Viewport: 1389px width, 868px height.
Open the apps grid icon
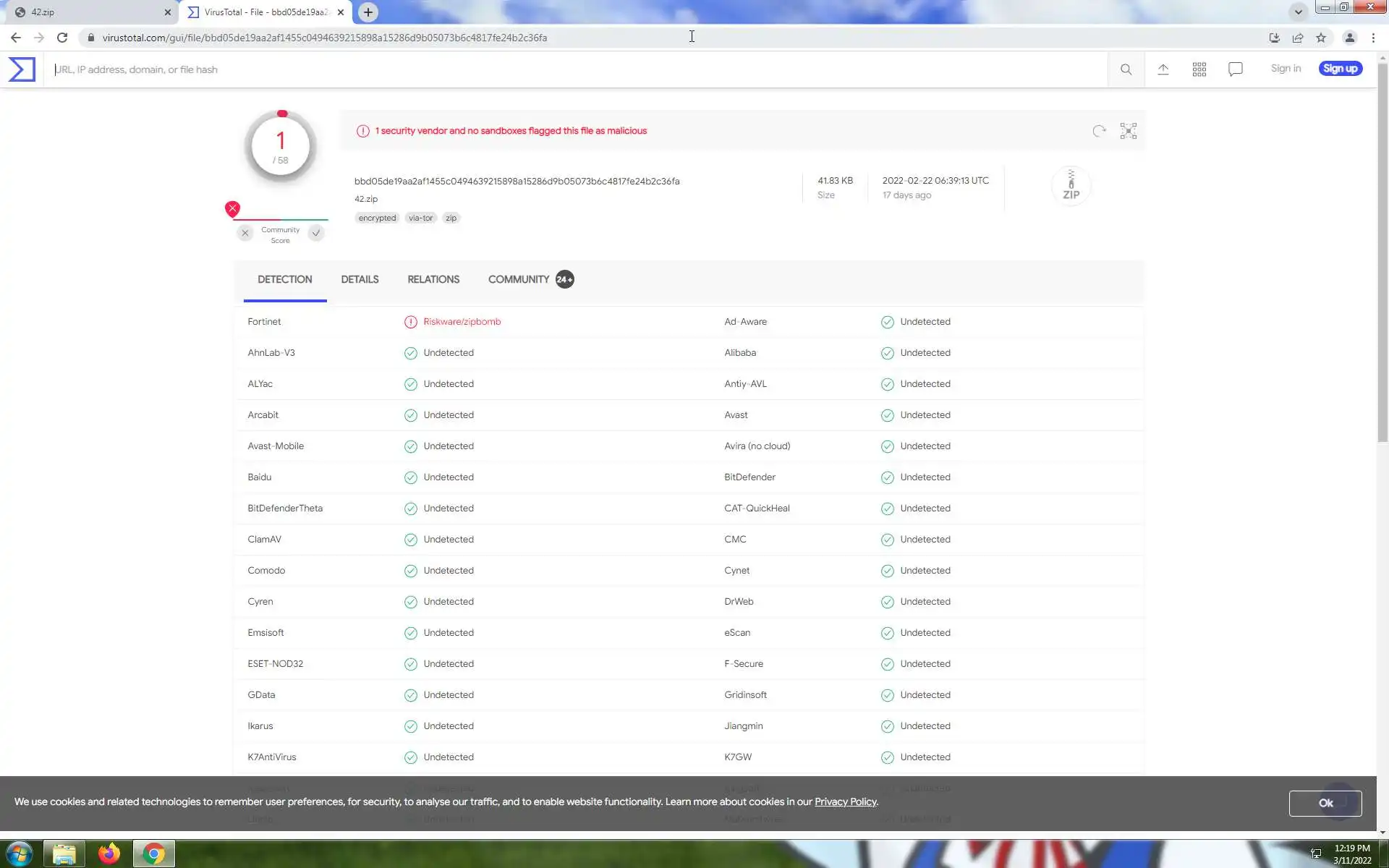1199,69
